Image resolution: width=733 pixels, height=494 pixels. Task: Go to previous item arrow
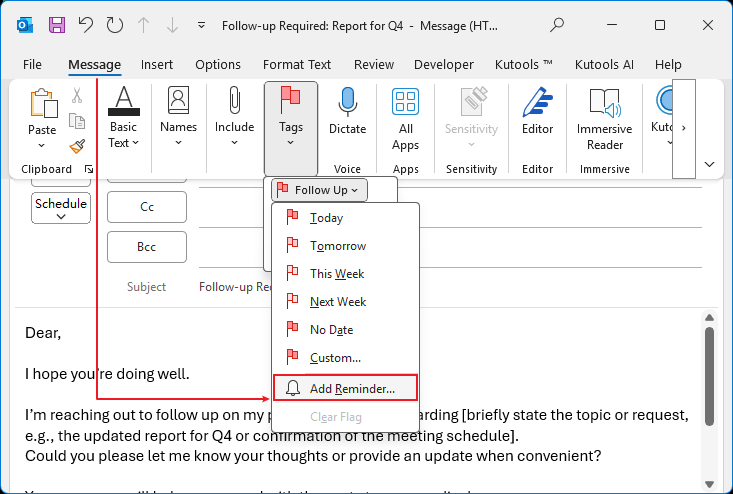pos(144,25)
